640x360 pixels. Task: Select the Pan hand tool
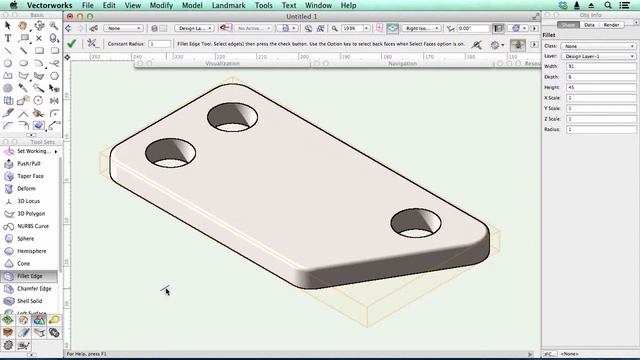(23, 26)
